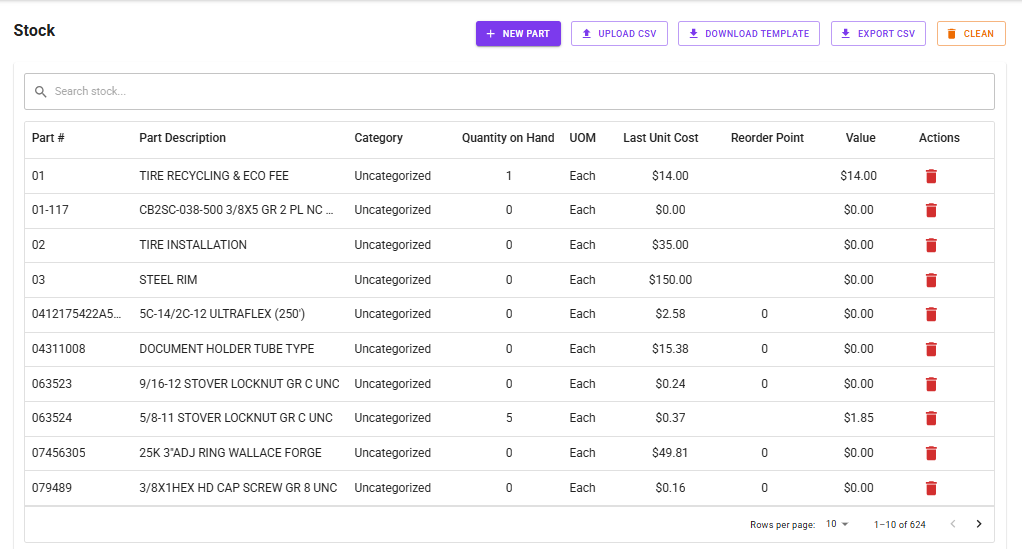Delete the 3/8X1HEX HD CAP SCREW row
The height and width of the screenshot is (549, 1022).
click(x=931, y=488)
